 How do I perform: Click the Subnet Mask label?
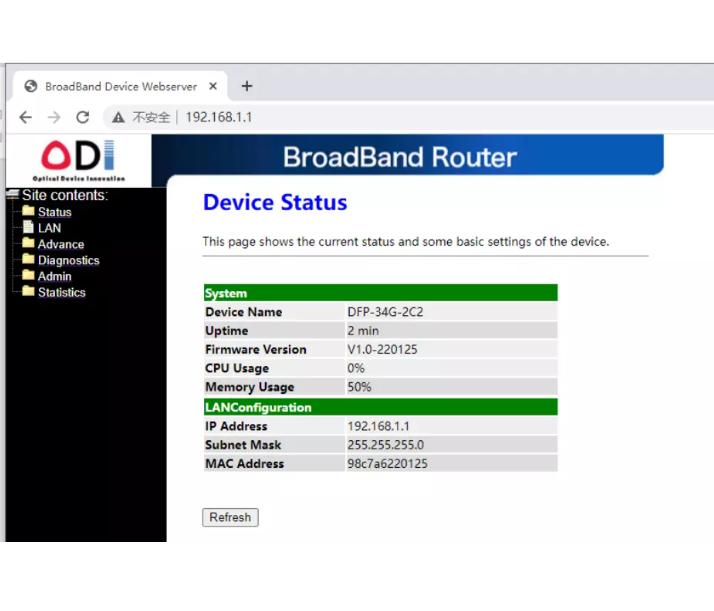click(243, 445)
